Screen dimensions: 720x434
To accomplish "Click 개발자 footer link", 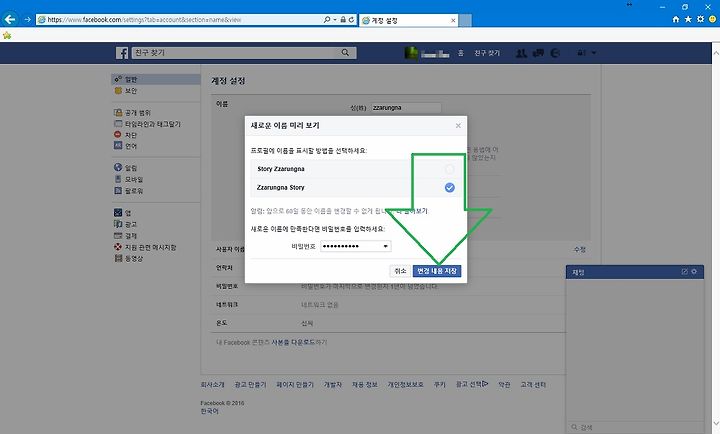I will [x=332, y=384].
